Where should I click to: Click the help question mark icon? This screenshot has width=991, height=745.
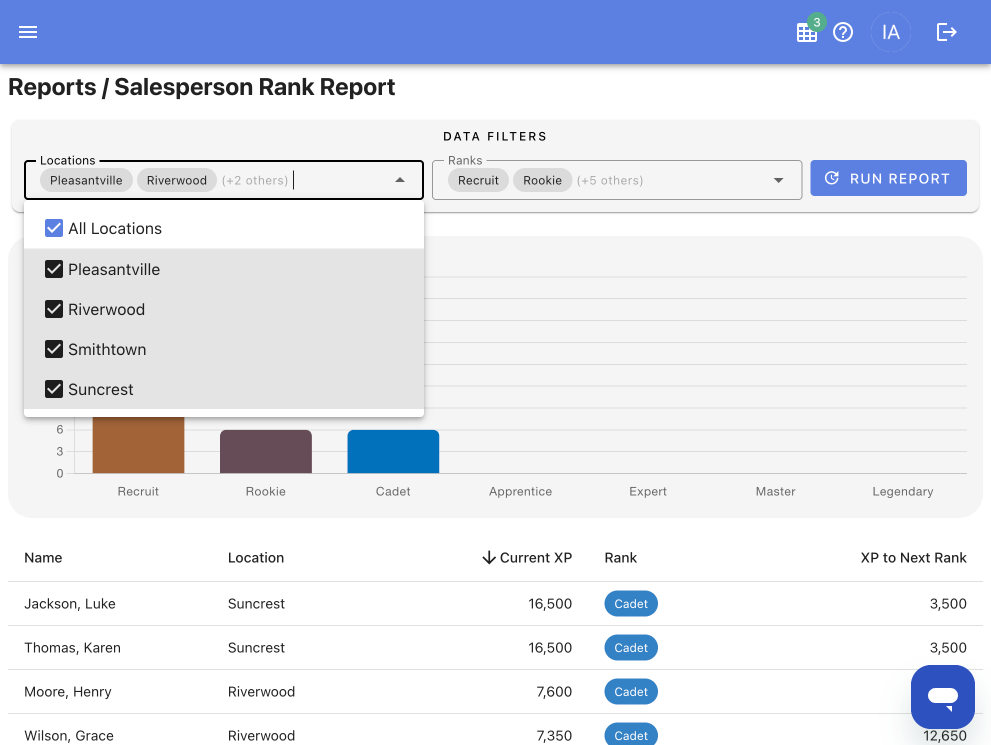pyautogui.click(x=842, y=32)
